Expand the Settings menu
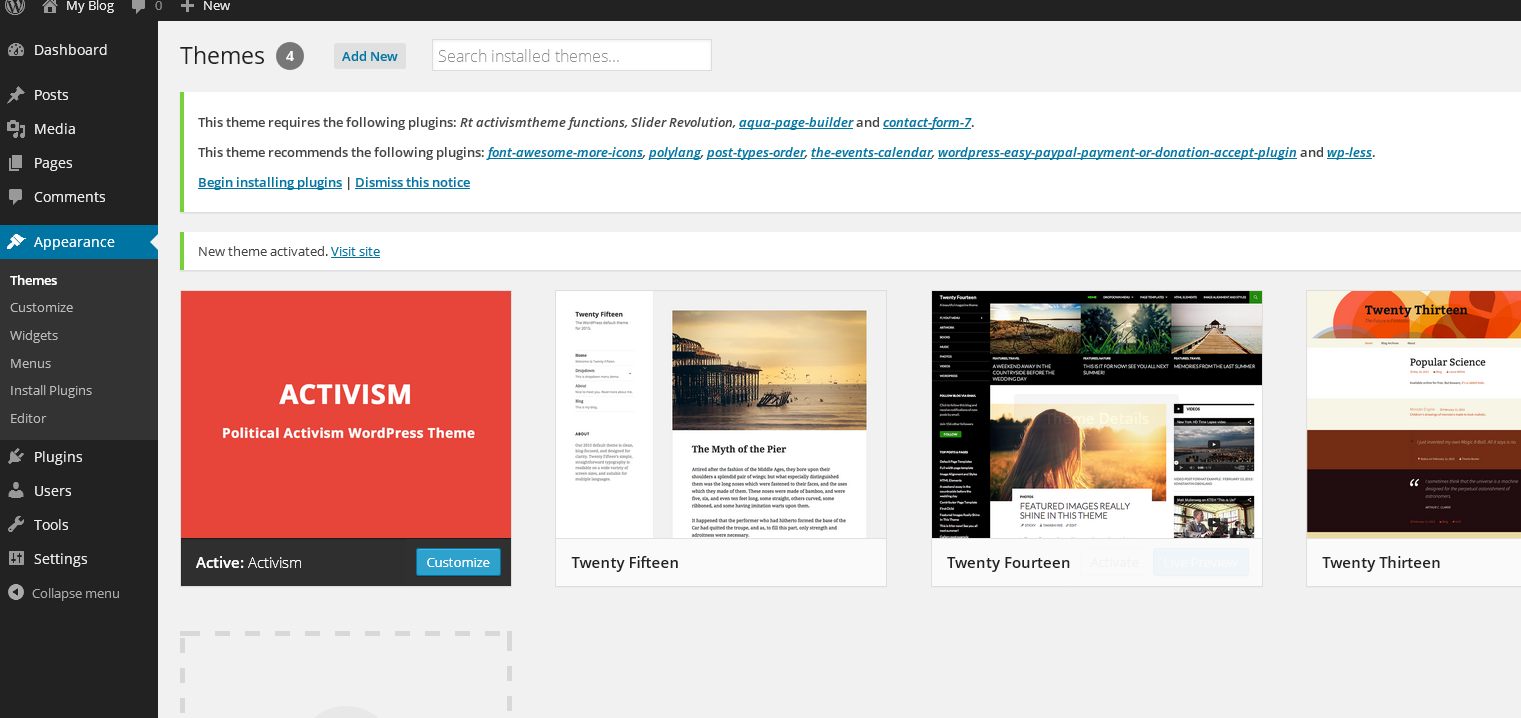The image size is (1521, 718). [60, 559]
